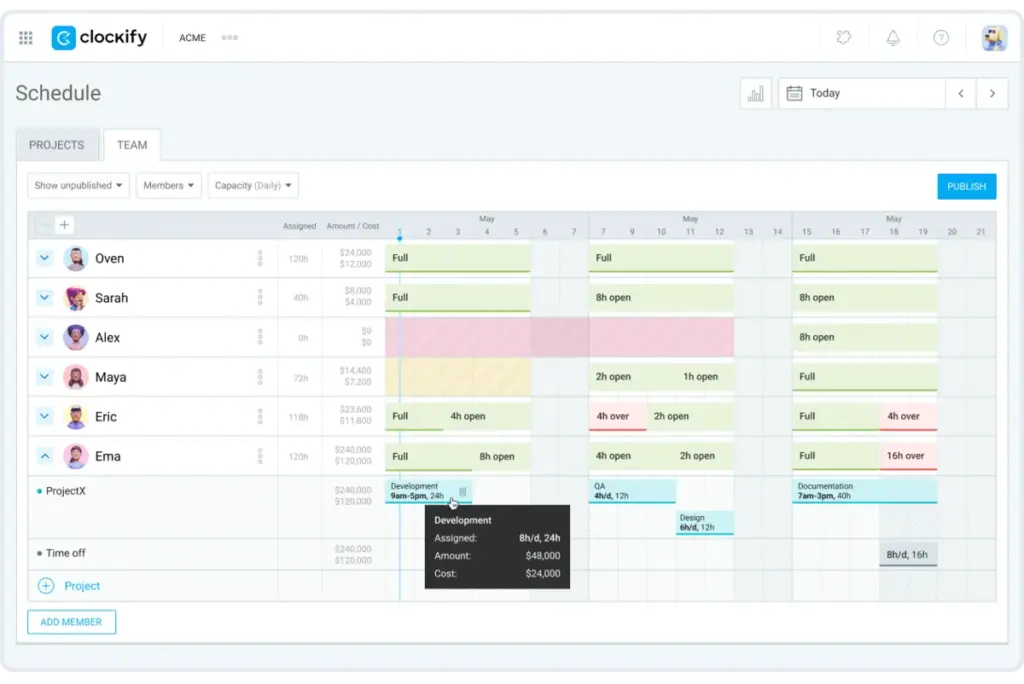Open the Show unpublished dropdown

pos(78,186)
